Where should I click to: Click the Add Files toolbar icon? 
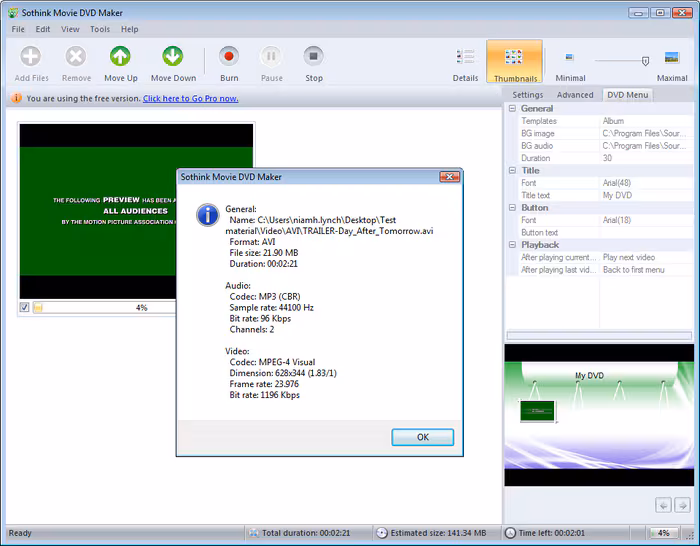[x=31, y=57]
